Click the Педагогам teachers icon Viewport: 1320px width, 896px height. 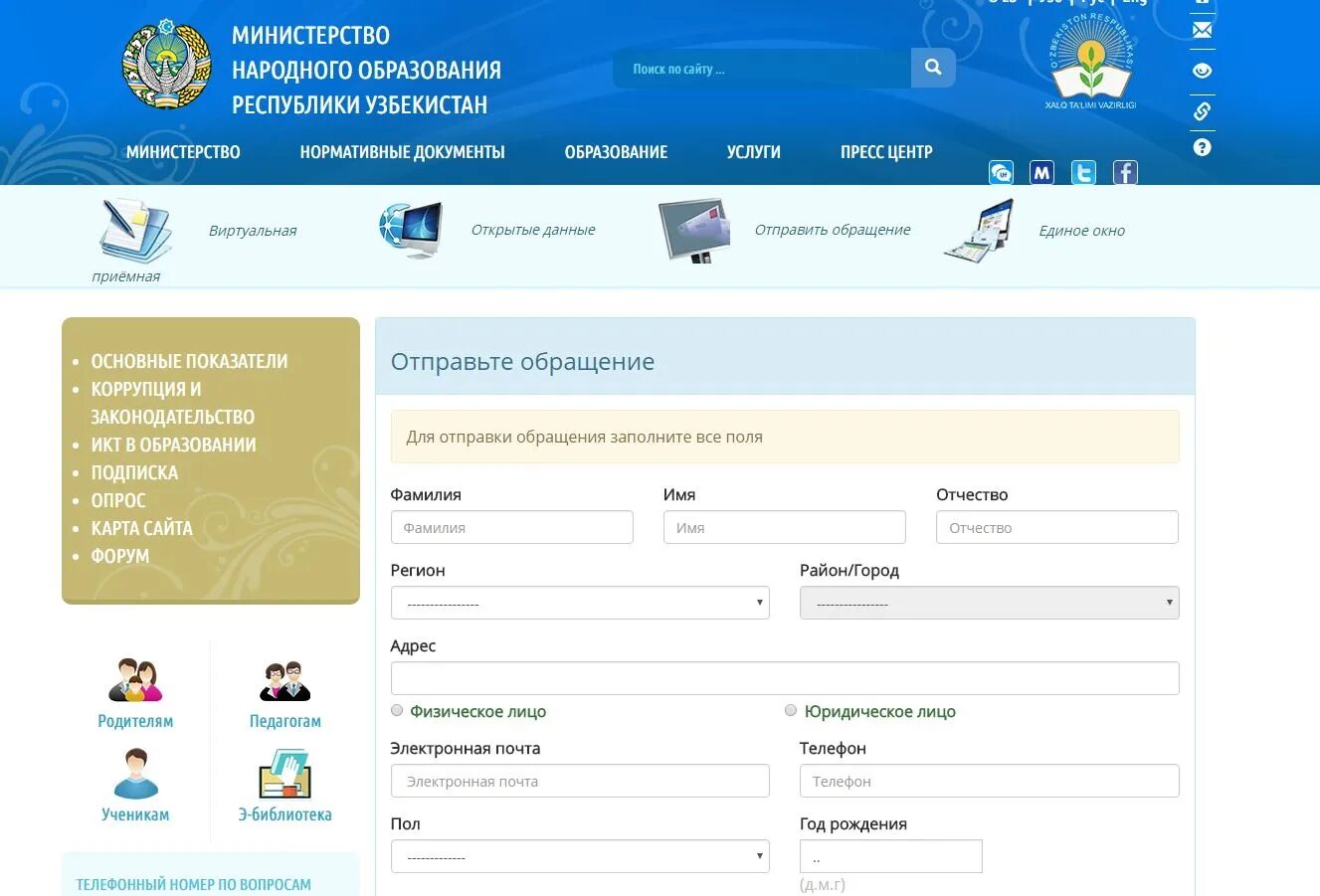pos(285,681)
